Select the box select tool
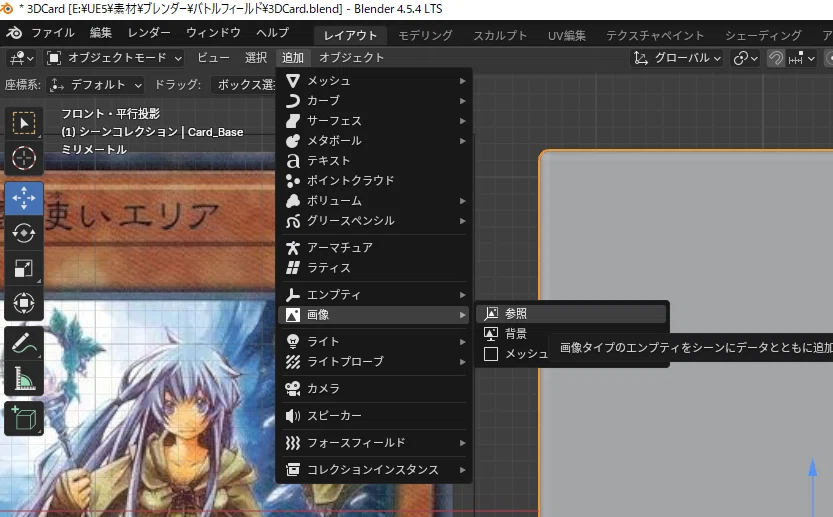Viewport: 833px width, 517px height. tap(24, 123)
